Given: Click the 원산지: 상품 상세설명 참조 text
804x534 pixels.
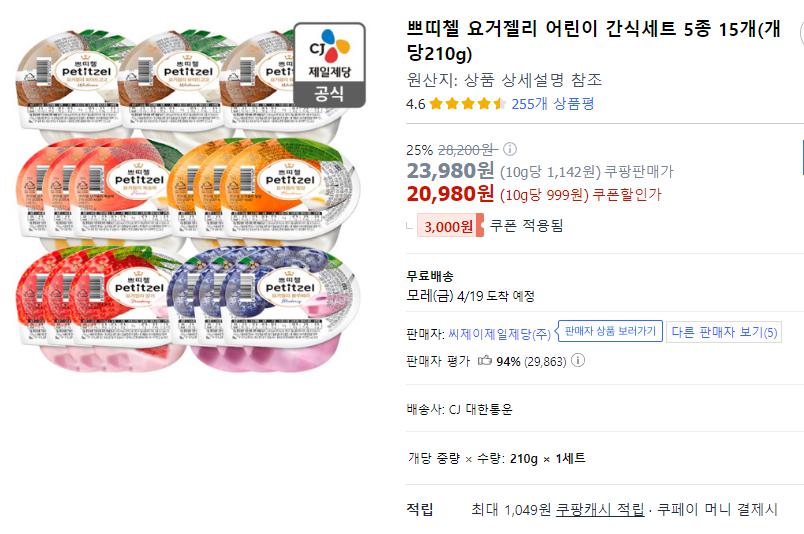Looking at the screenshot, I should tap(504, 80).
